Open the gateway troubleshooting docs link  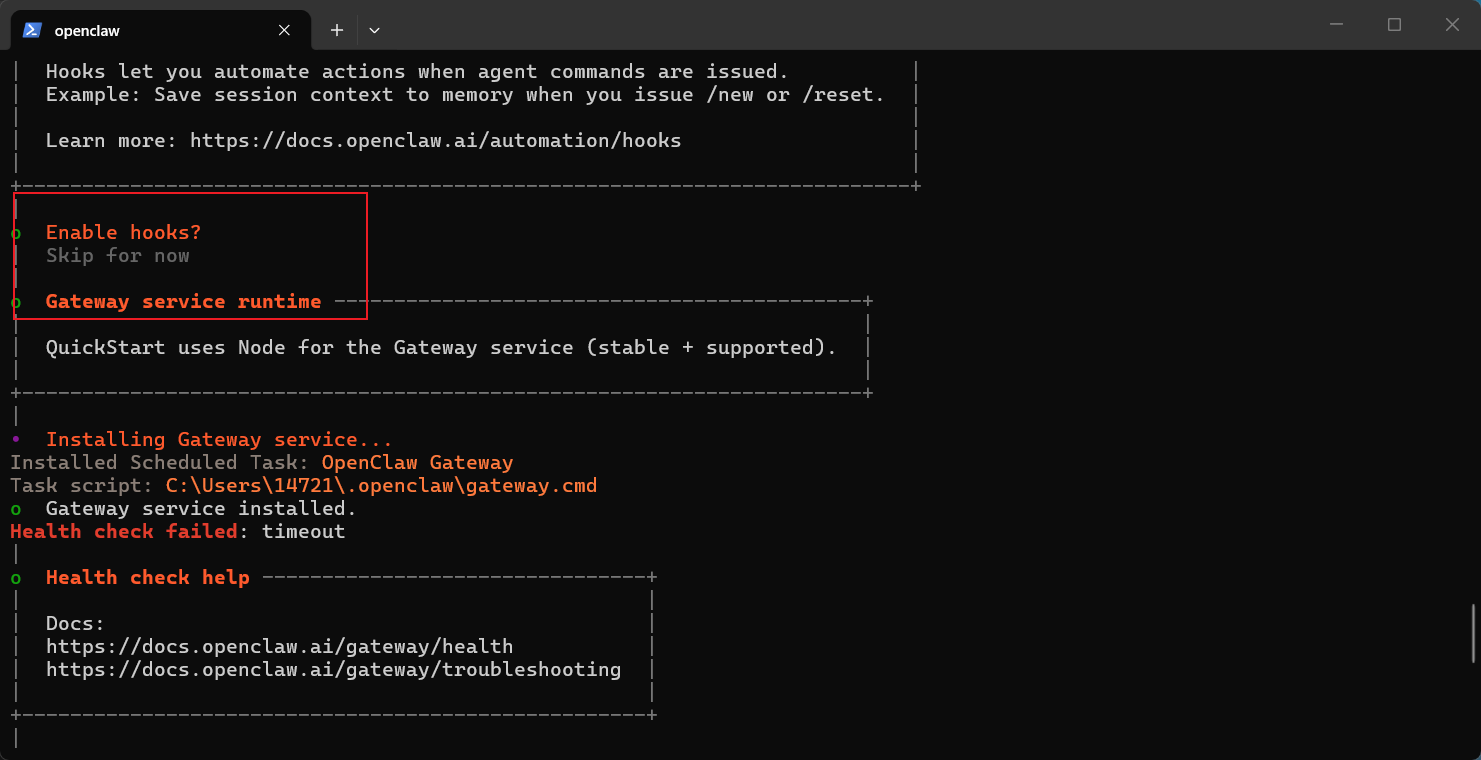pos(333,669)
